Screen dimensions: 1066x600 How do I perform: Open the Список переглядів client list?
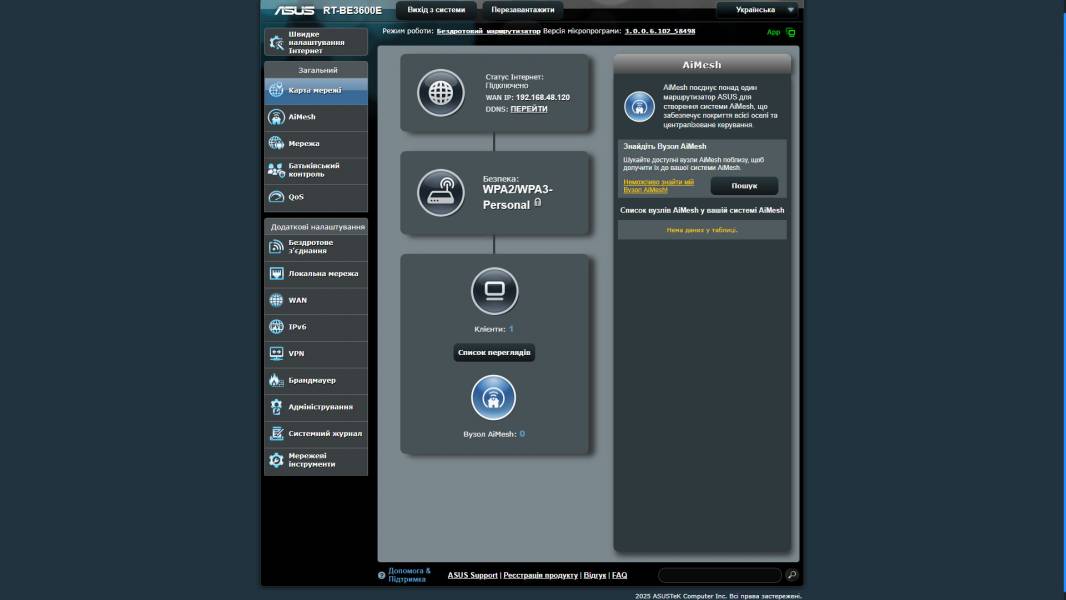coord(494,353)
